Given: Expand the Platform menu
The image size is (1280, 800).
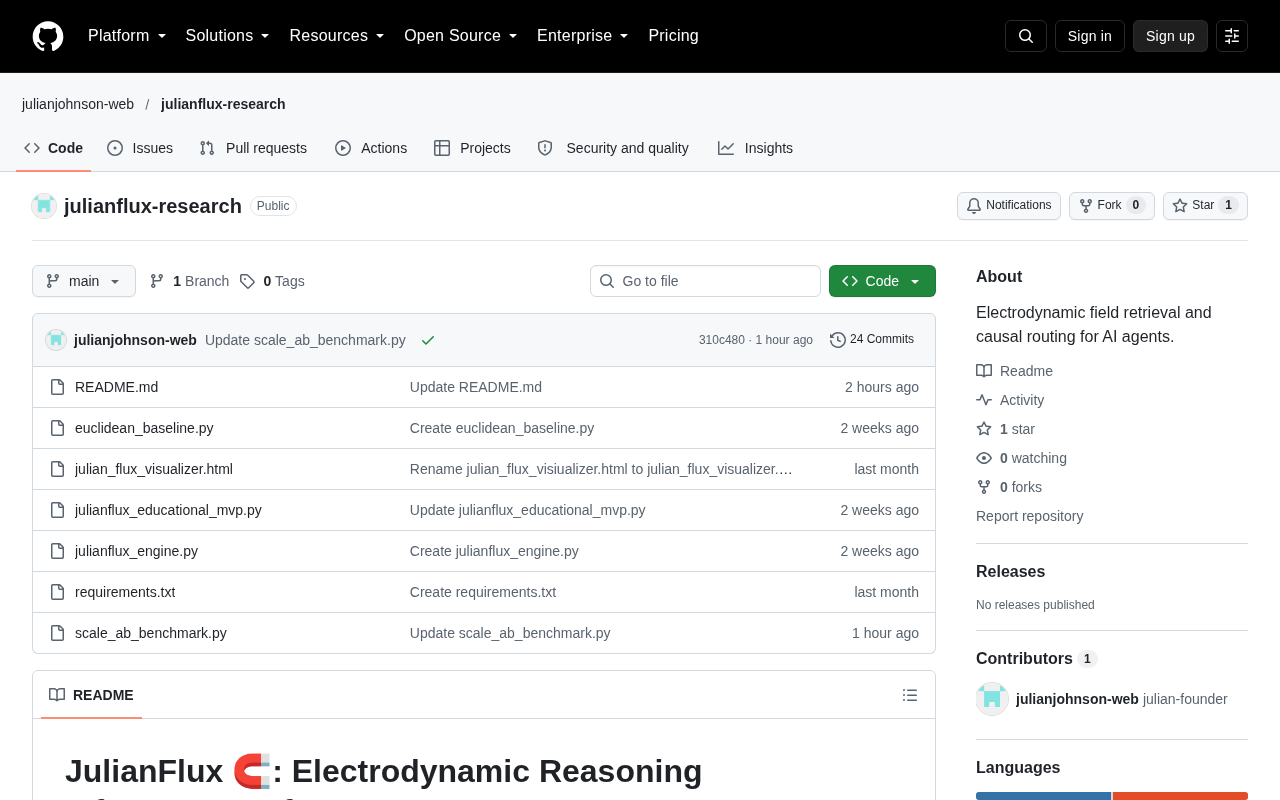Looking at the screenshot, I should (x=127, y=36).
